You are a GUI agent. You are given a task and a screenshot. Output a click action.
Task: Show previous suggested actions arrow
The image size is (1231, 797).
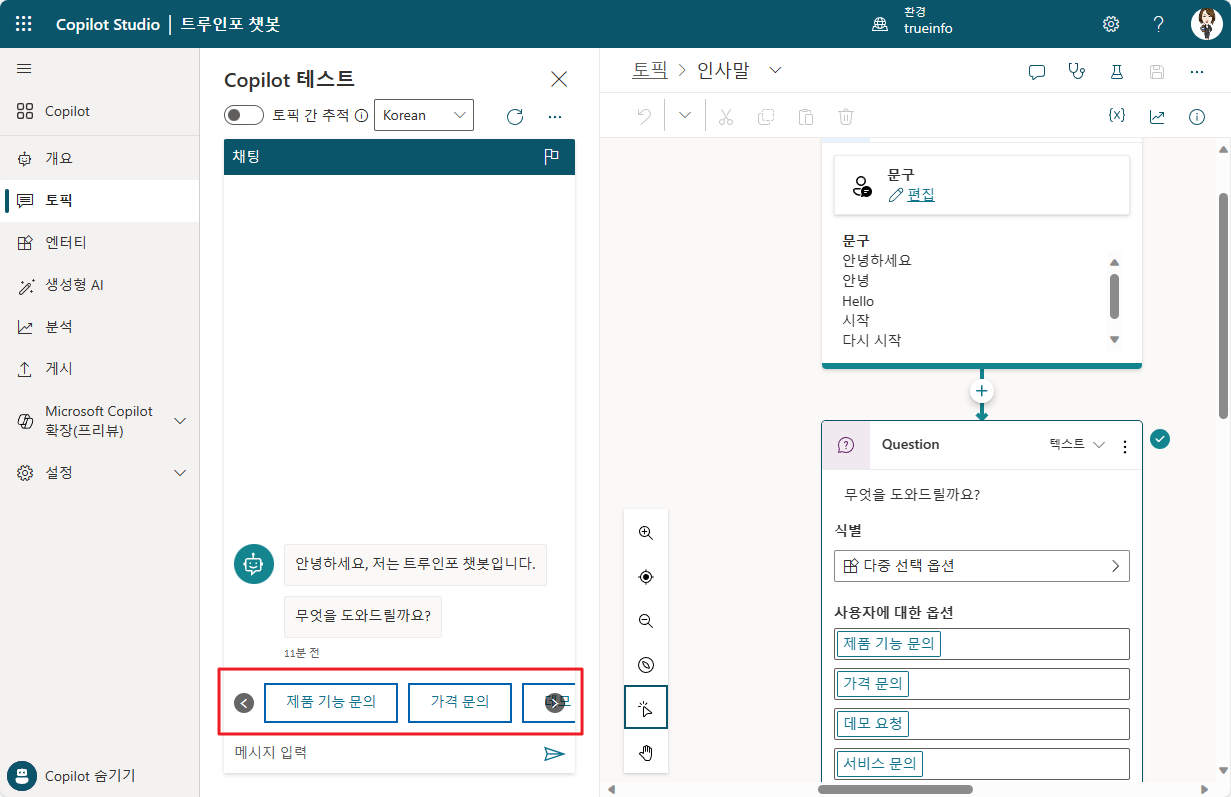pos(244,703)
